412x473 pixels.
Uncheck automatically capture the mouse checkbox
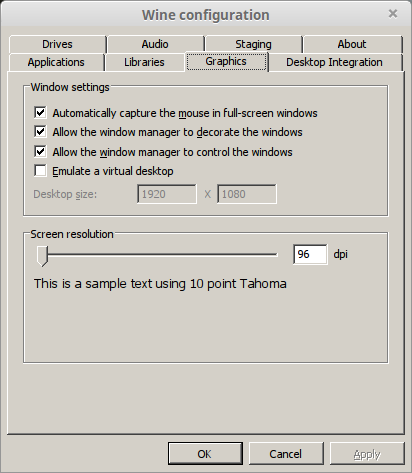tap(40, 113)
